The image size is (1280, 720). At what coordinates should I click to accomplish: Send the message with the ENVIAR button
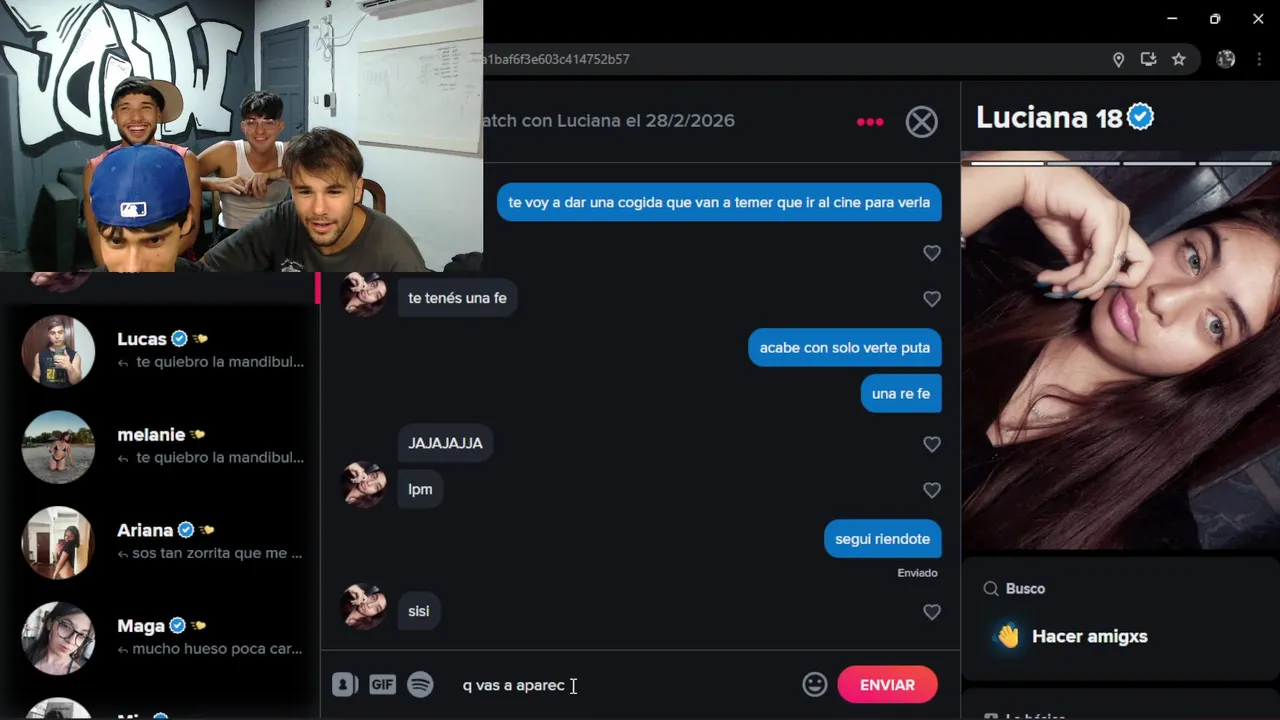click(887, 685)
